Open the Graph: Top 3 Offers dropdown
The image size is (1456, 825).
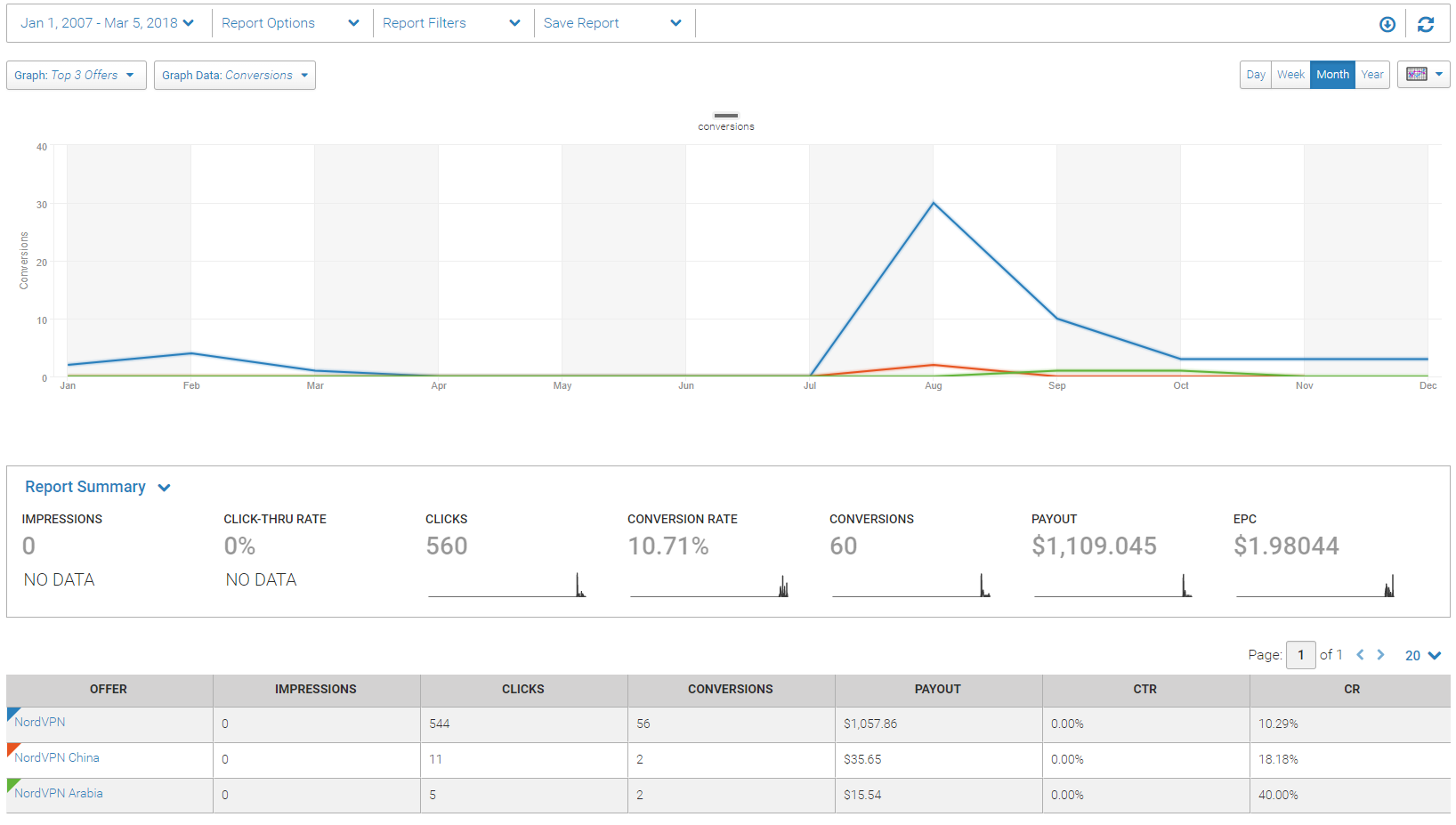point(76,76)
